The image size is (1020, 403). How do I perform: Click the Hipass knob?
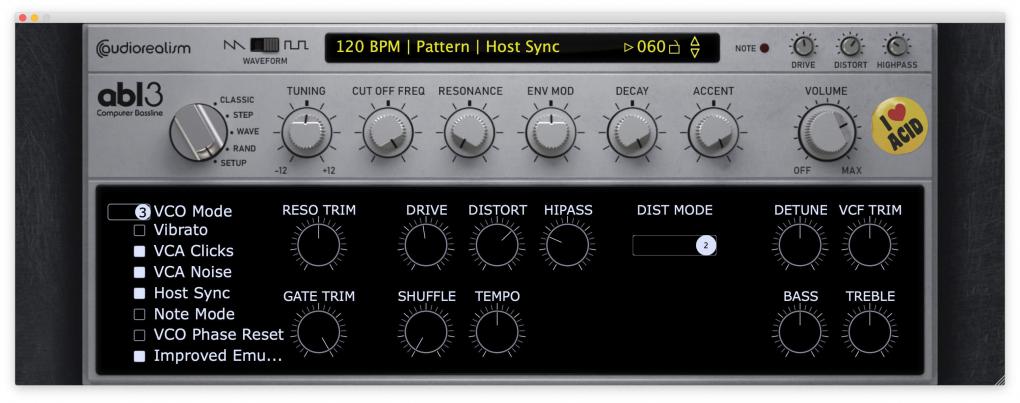pyautogui.click(x=567, y=245)
